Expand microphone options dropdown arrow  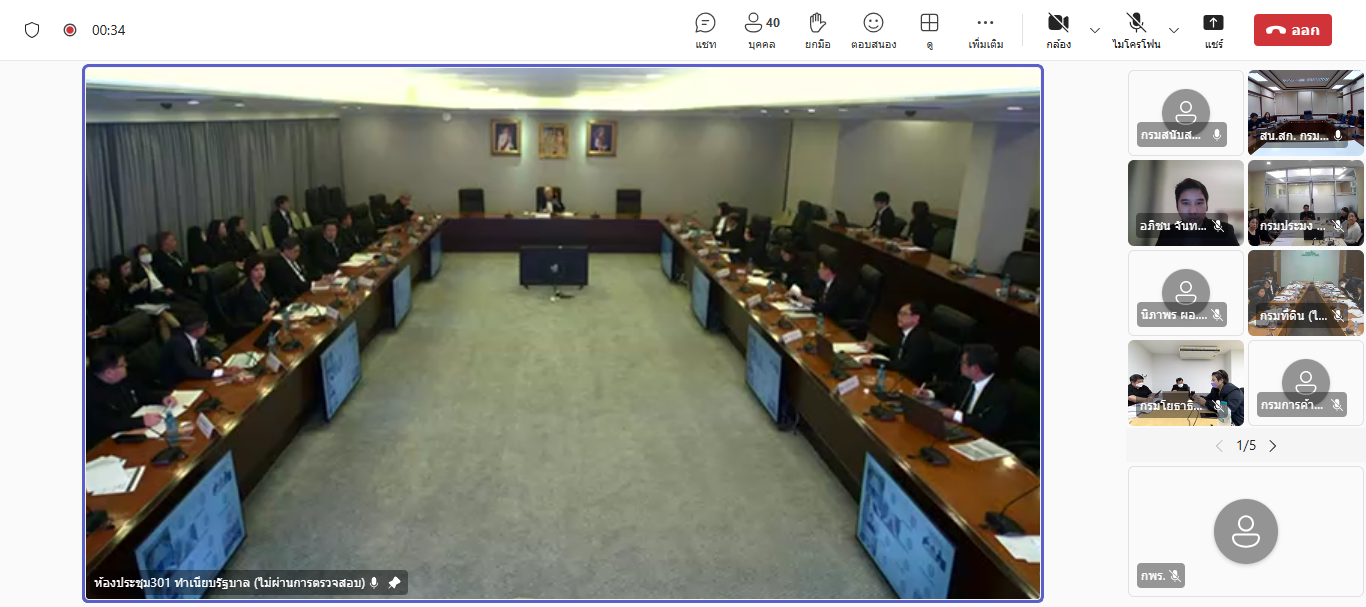coord(1174,30)
